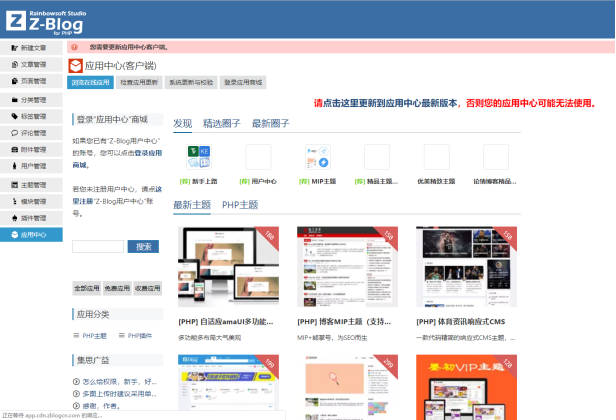Filter by 免费应用 button
Image resolution: width=616 pixels, height=420 pixels.
[x=117, y=288]
